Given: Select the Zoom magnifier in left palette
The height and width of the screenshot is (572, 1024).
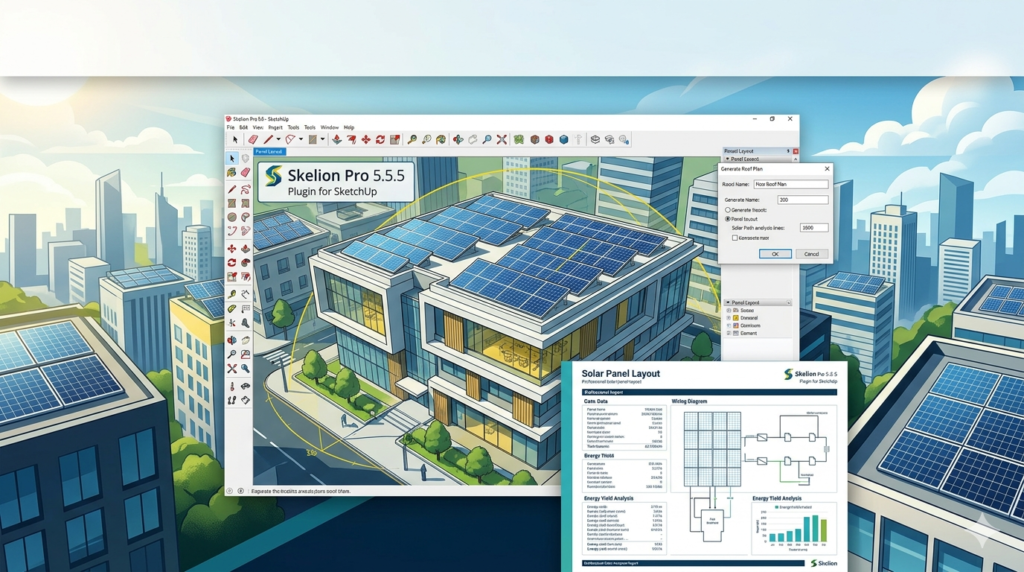Looking at the screenshot, I should pyautogui.click(x=232, y=354).
